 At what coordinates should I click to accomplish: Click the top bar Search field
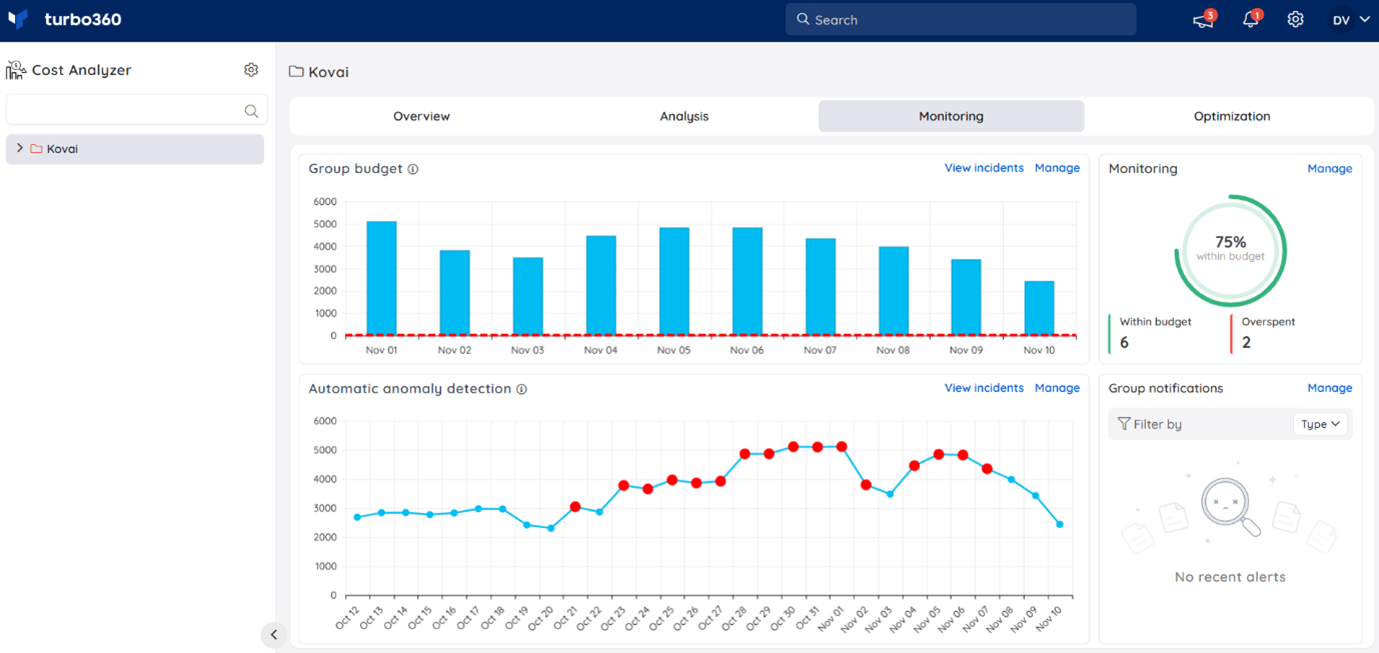pos(960,18)
